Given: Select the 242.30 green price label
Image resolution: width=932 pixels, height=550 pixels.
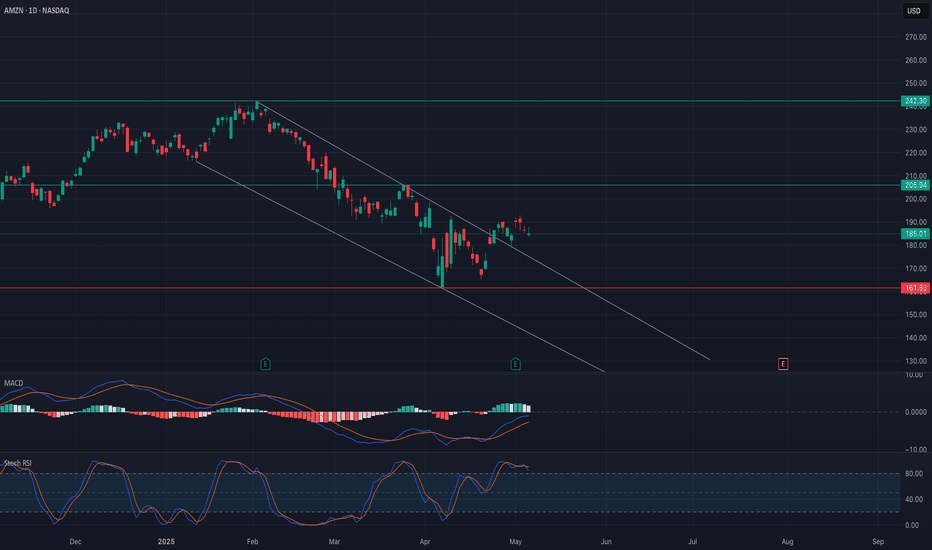Looking at the screenshot, I should pyautogui.click(x=915, y=101).
